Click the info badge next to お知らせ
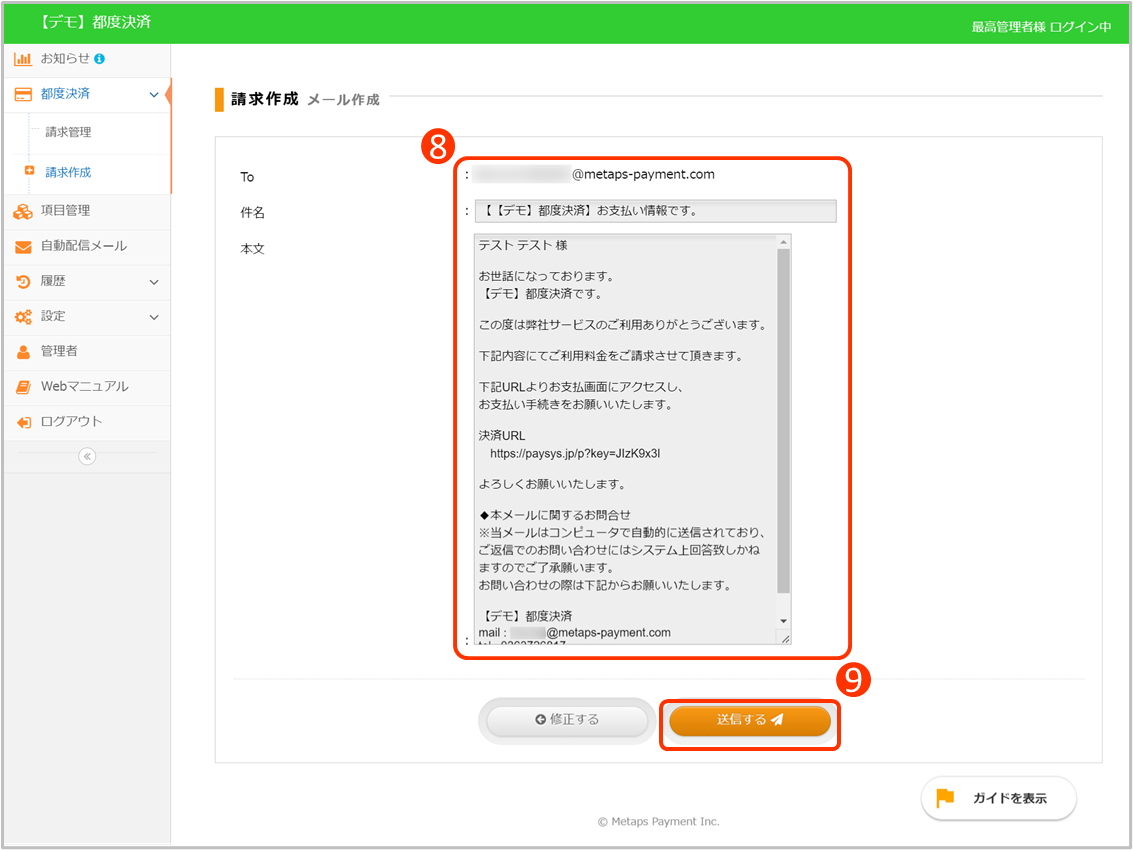The height and width of the screenshot is (850, 1133). pyautogui.click(x=100, y=59)
